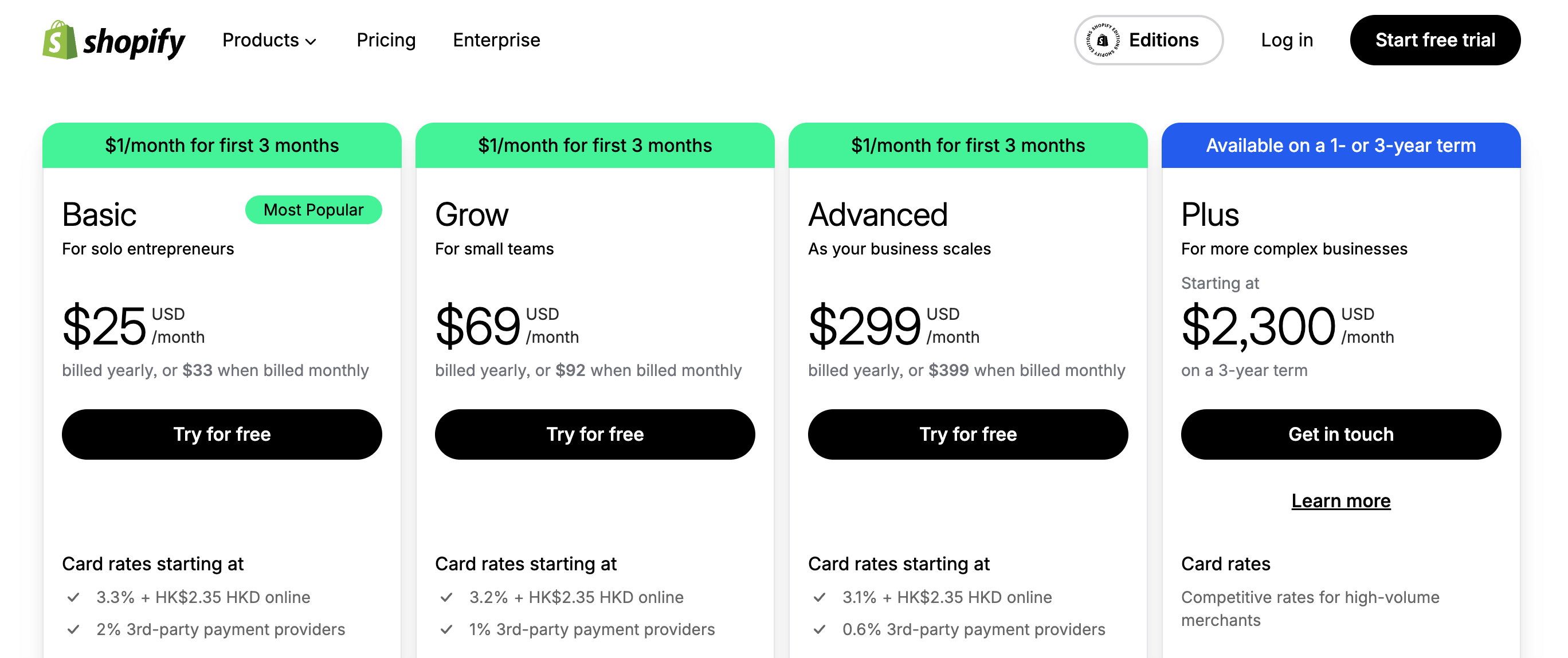Open the Pricing page link

[x=386, y=40]
